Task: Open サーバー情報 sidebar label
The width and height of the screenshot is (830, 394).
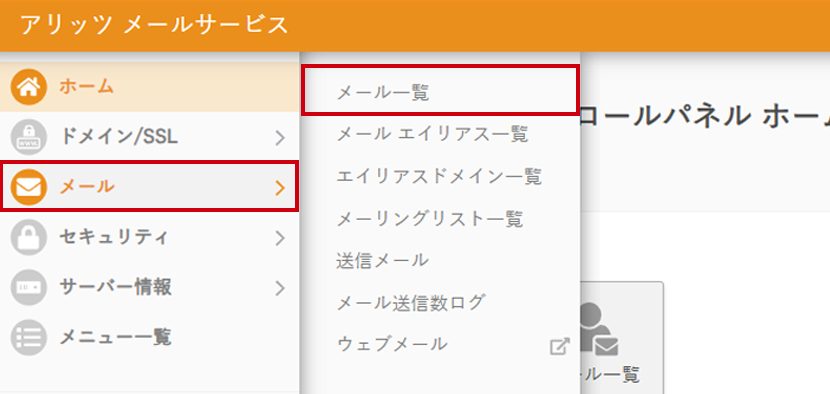Action: click(x=115, y=287)
